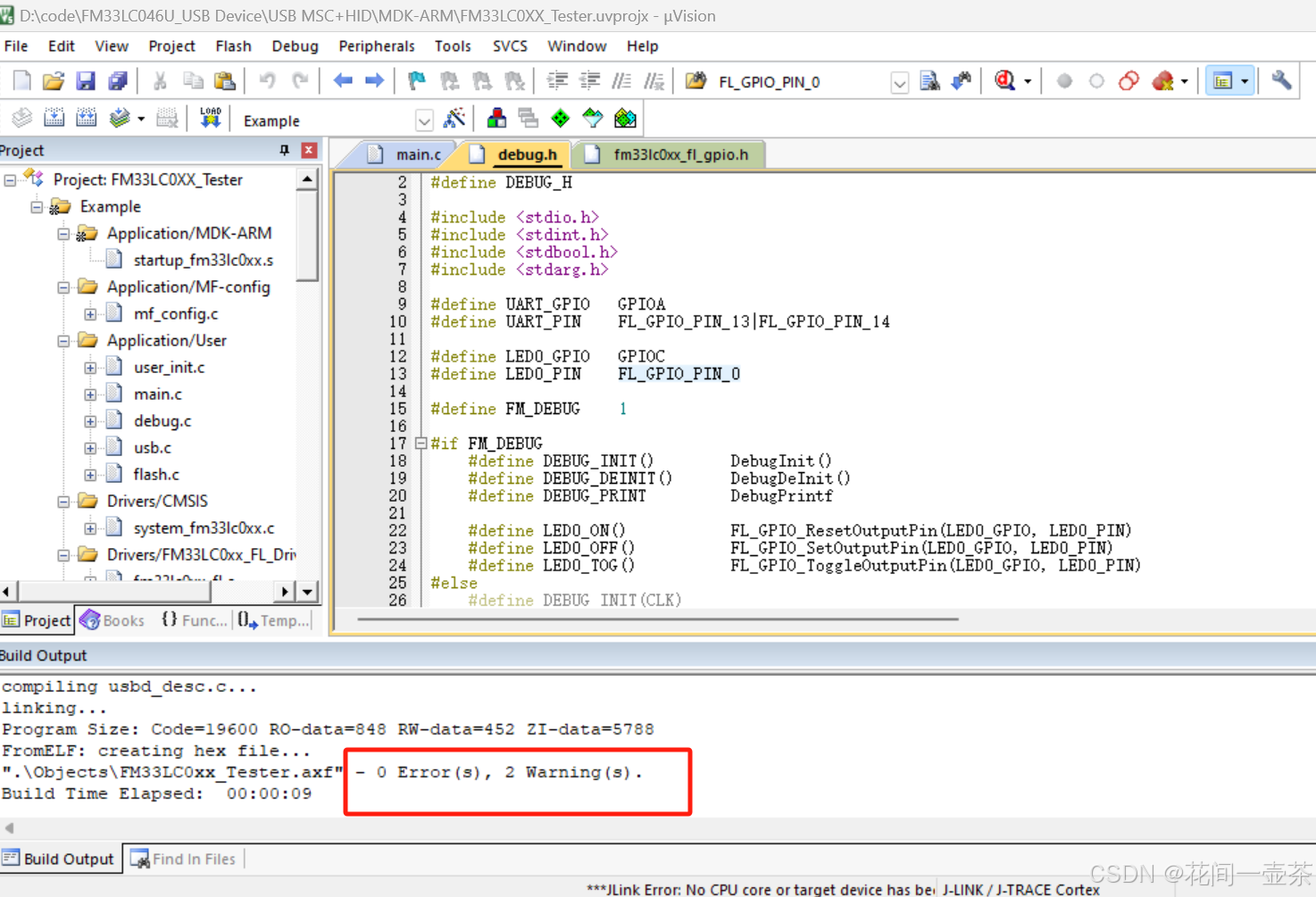Start debug session with magnifier d icon
Image resolution: width=1316 pixels, height=897 pixels.
coord(1004,81)
